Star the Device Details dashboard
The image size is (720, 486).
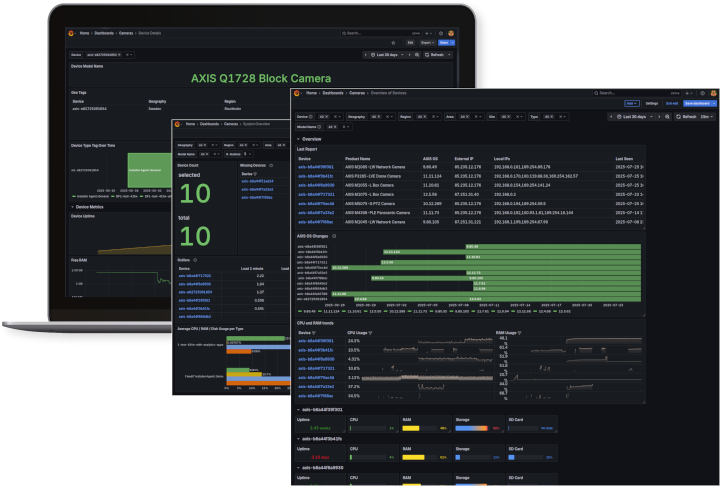[393, 43]
